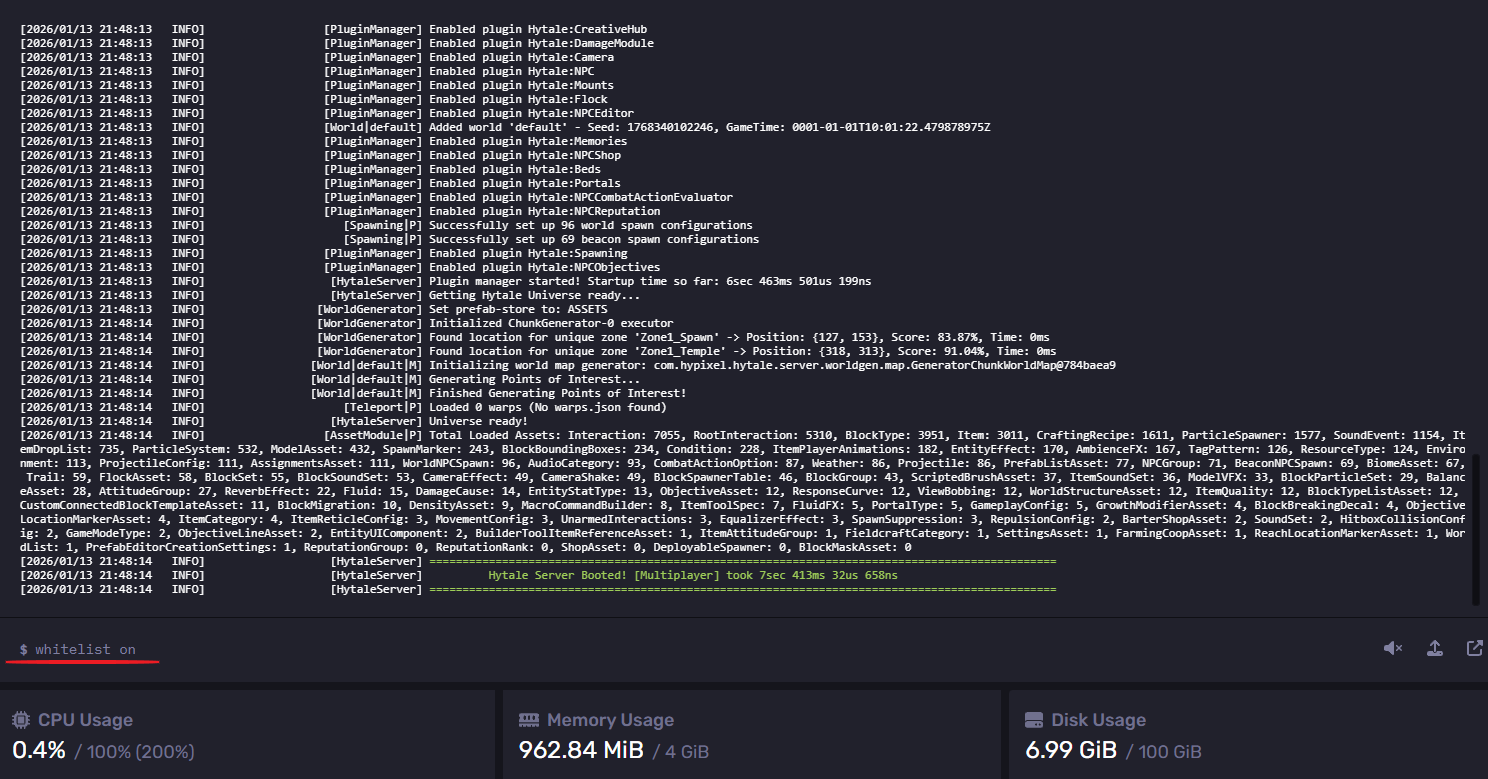
Task: Select the Memory Usage label
Action: point(610,720)
